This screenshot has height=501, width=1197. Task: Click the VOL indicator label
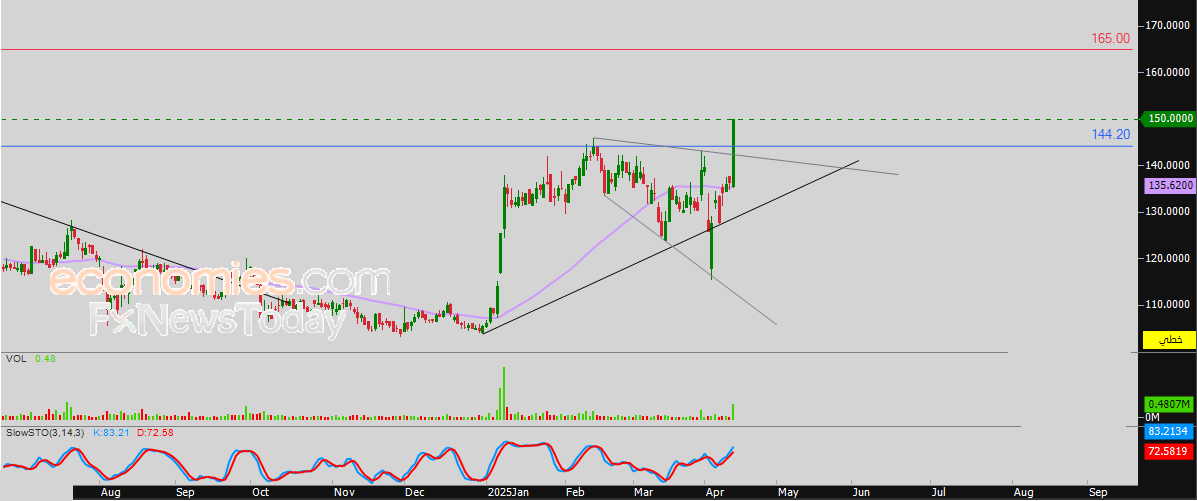(15, 358)
